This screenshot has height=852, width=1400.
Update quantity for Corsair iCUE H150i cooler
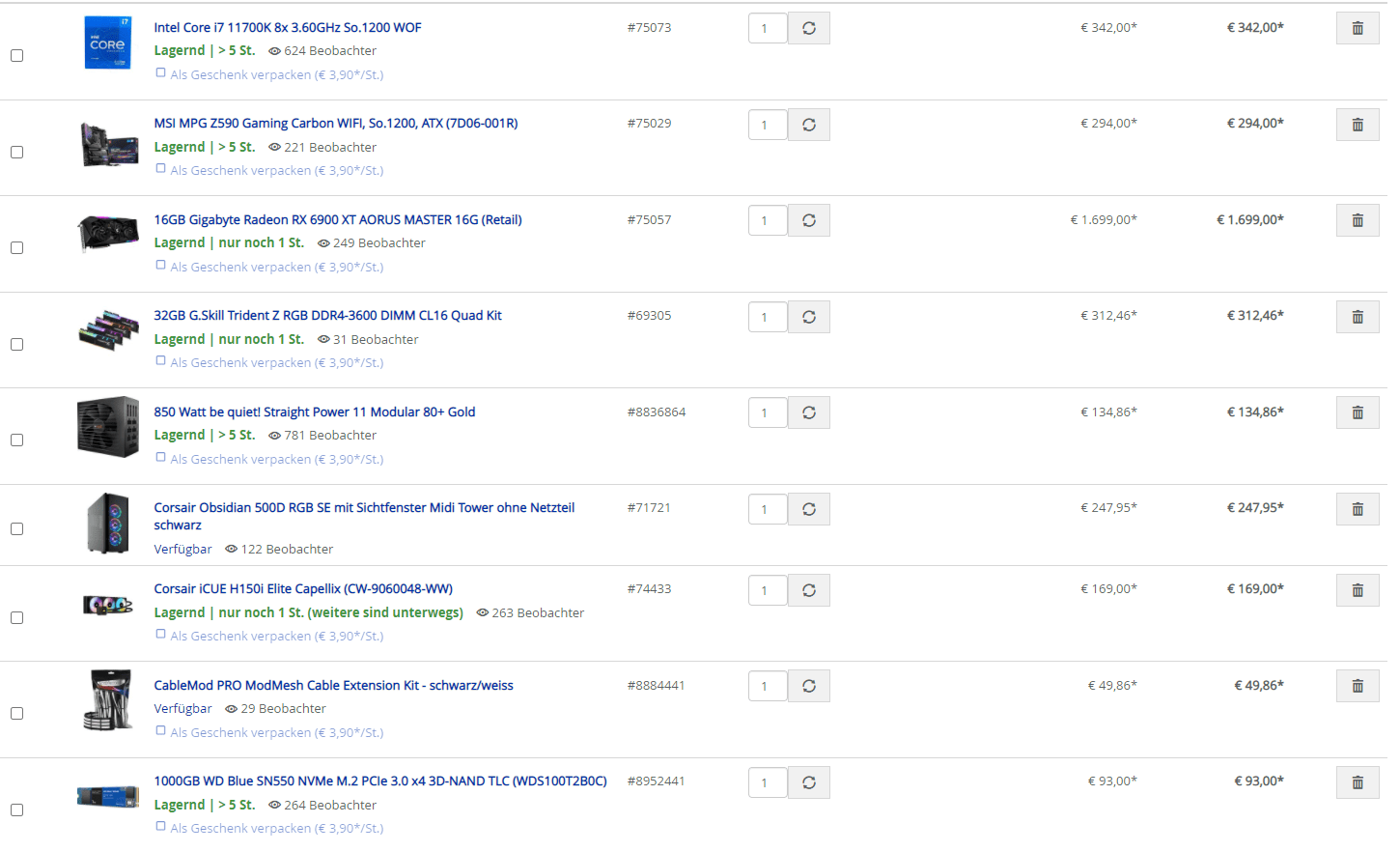(x=809, y=590)
